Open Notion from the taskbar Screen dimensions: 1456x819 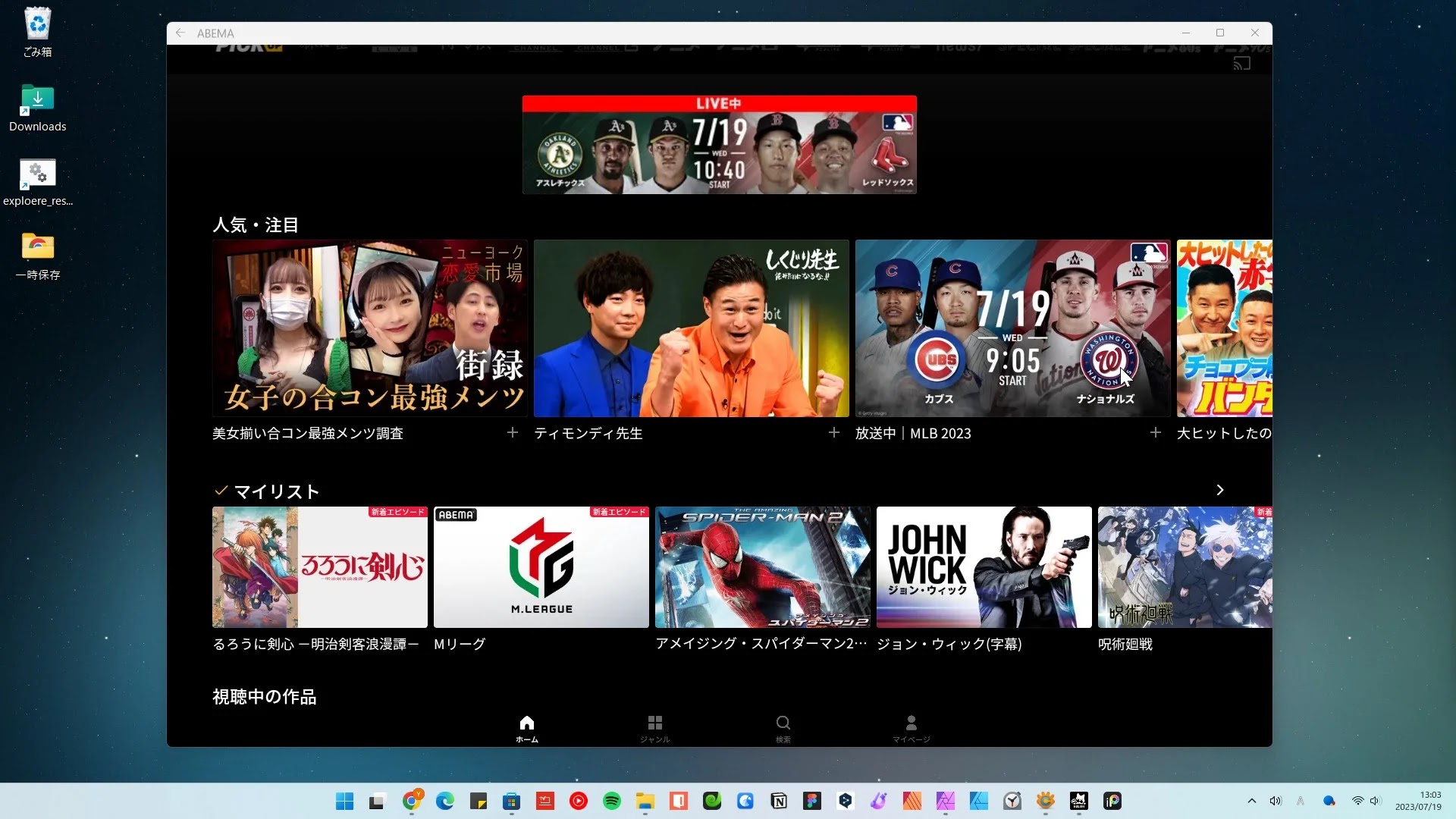(x=779, y=801)
